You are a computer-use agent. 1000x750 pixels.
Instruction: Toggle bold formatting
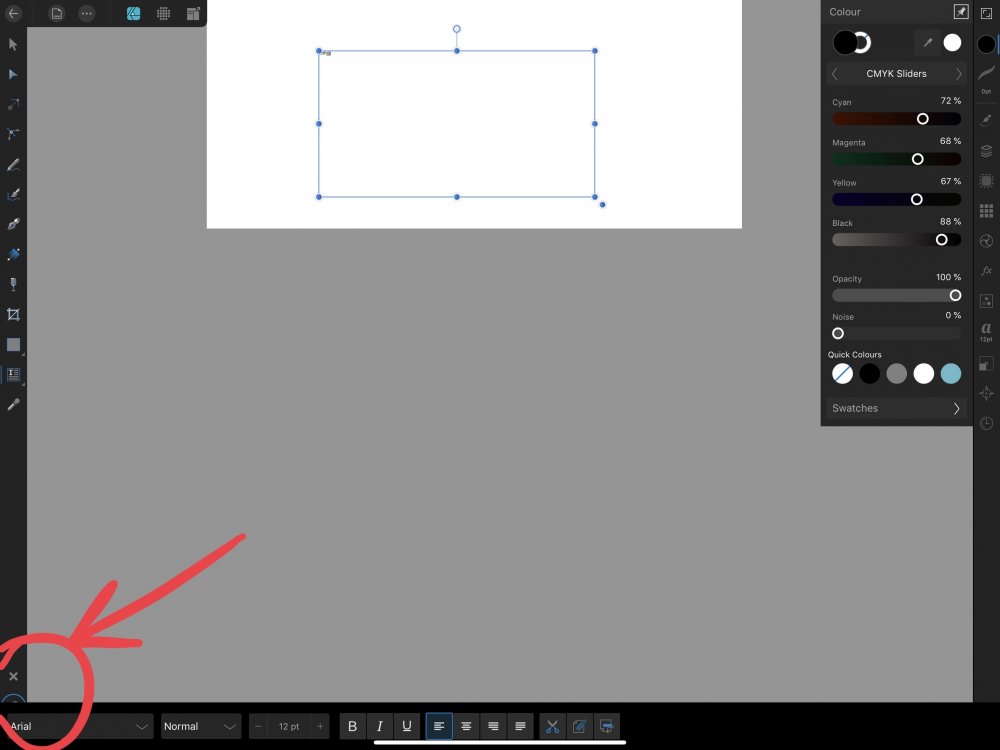pyautogui.click(x=352, y=726)
